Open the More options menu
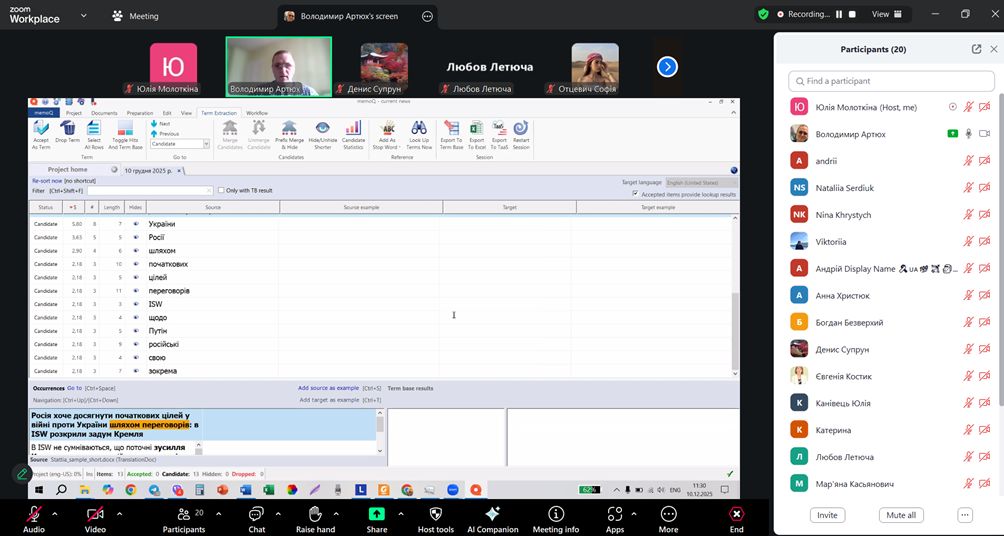This screenshot has height=536, width=1004. [668, 514]
